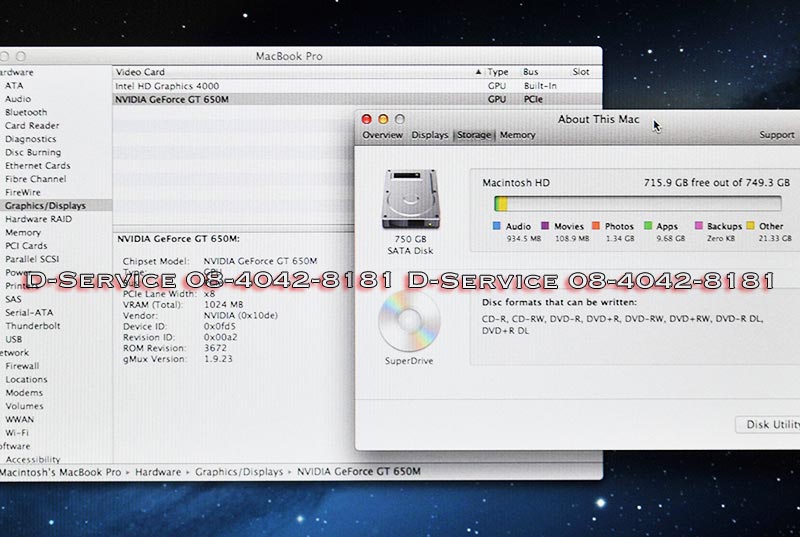
Task: Click Hardware in the path bar
Action: [x=158, y=472]
